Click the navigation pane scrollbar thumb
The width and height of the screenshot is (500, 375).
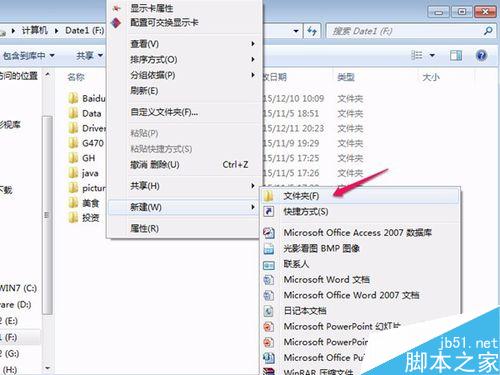47,215
